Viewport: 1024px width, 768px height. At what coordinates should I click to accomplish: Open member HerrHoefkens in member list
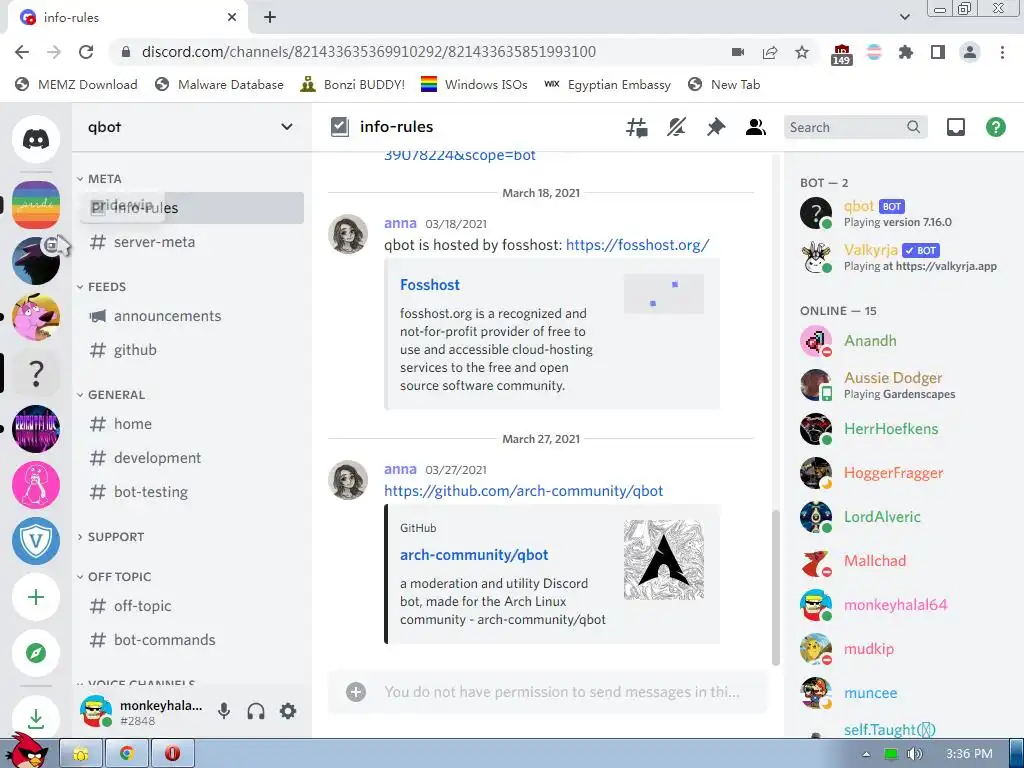click(x=903, y=429)
